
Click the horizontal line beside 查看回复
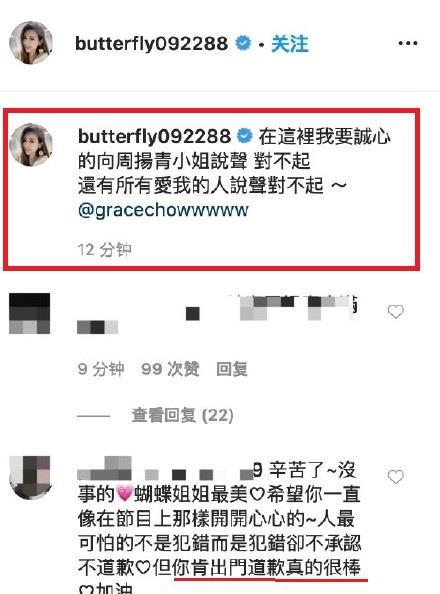point(93,416)
